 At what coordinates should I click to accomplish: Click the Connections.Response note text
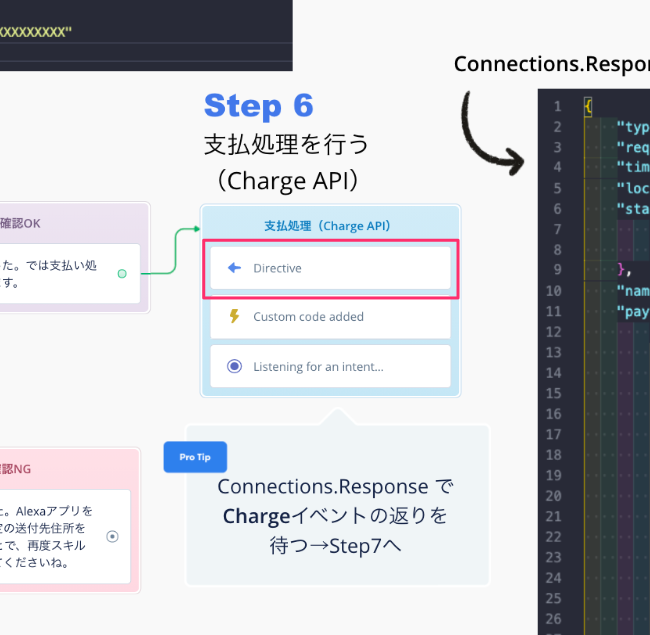click(x=335, y=516)
